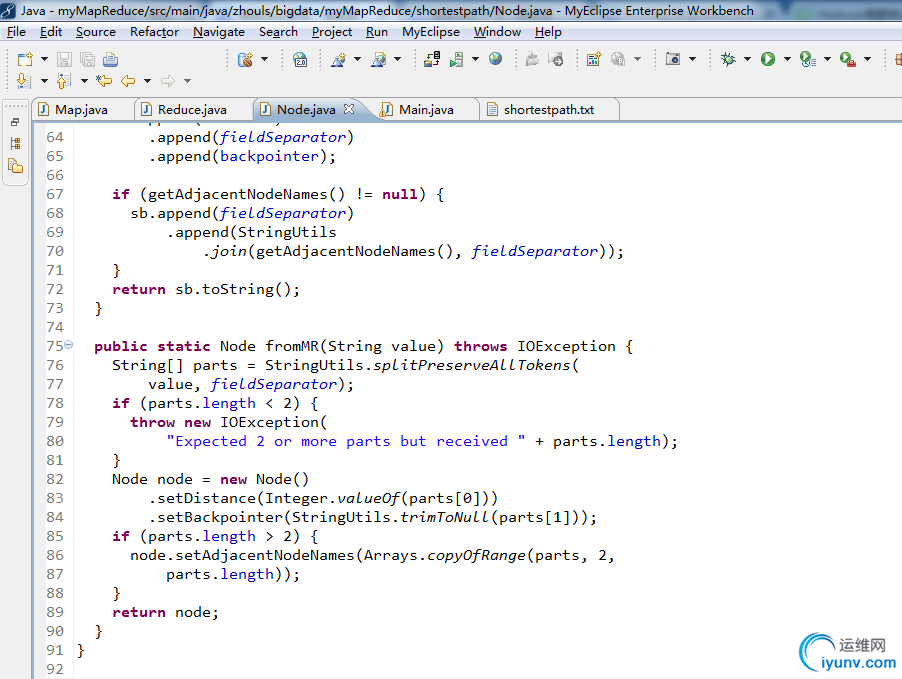Image resolution: width=902 pixels, height=679 pixels.
Task: Click the Debug bug icon
Action: (728, 59)
